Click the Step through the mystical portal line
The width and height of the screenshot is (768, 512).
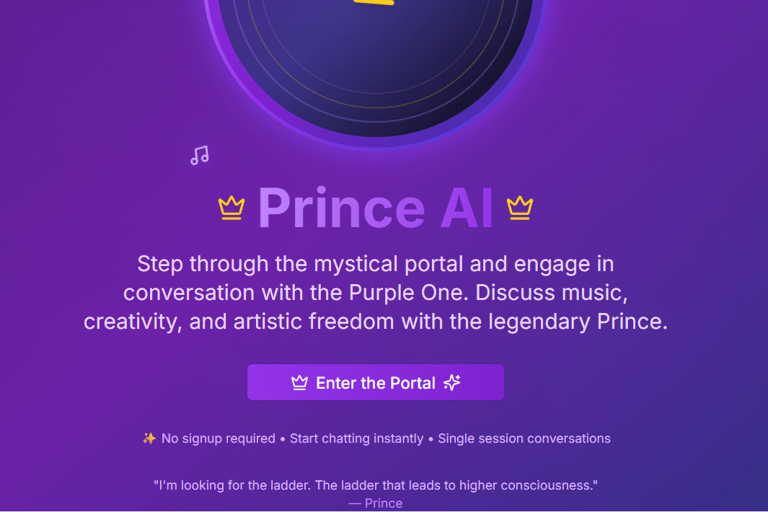(x=375, y=264)
